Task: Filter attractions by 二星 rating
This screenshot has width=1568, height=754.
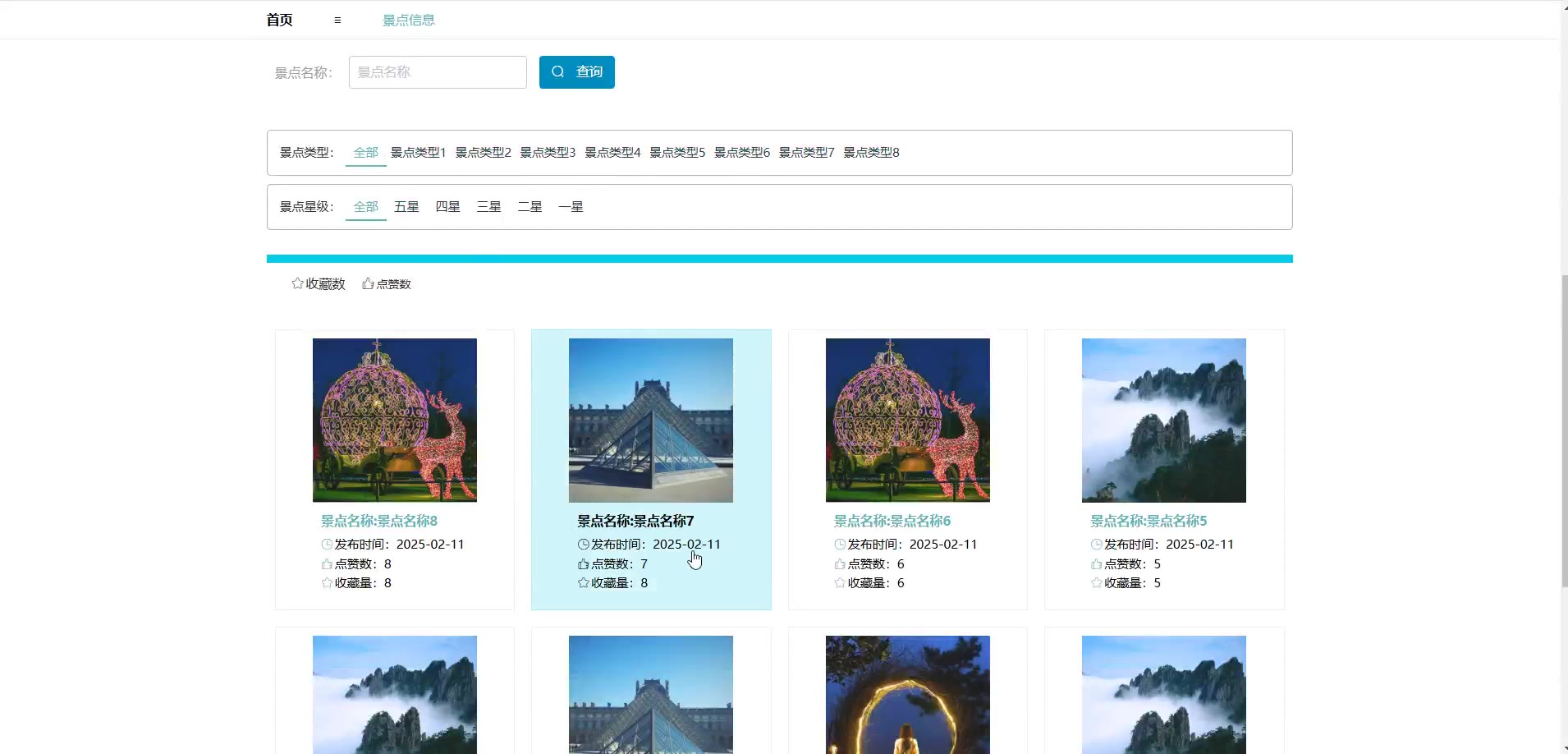Action: tap(530, 207)
